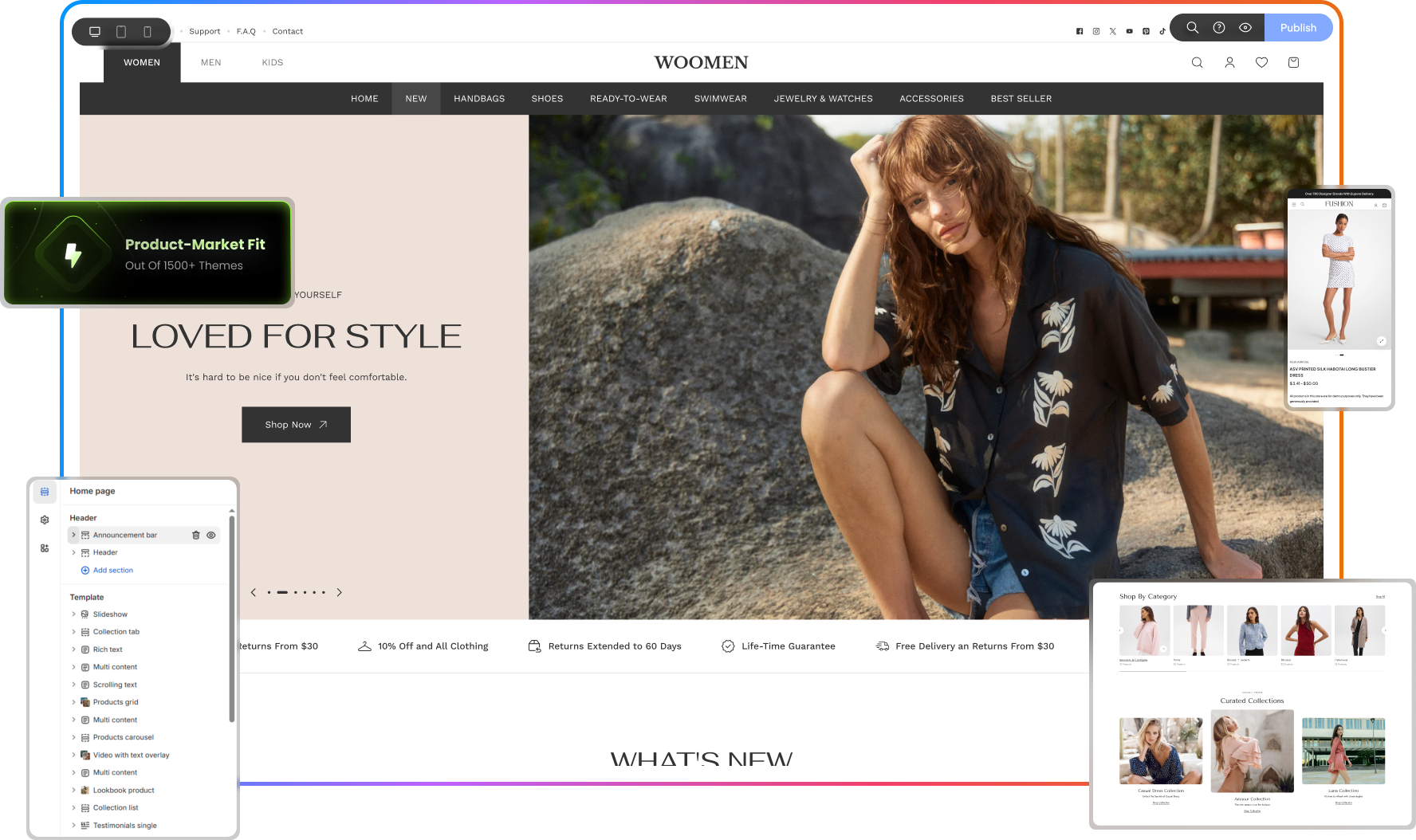Switch to the MEN tab
The height and width of the screenshot is (840, 1416).
pyautogui.click(x=211, y=62)
